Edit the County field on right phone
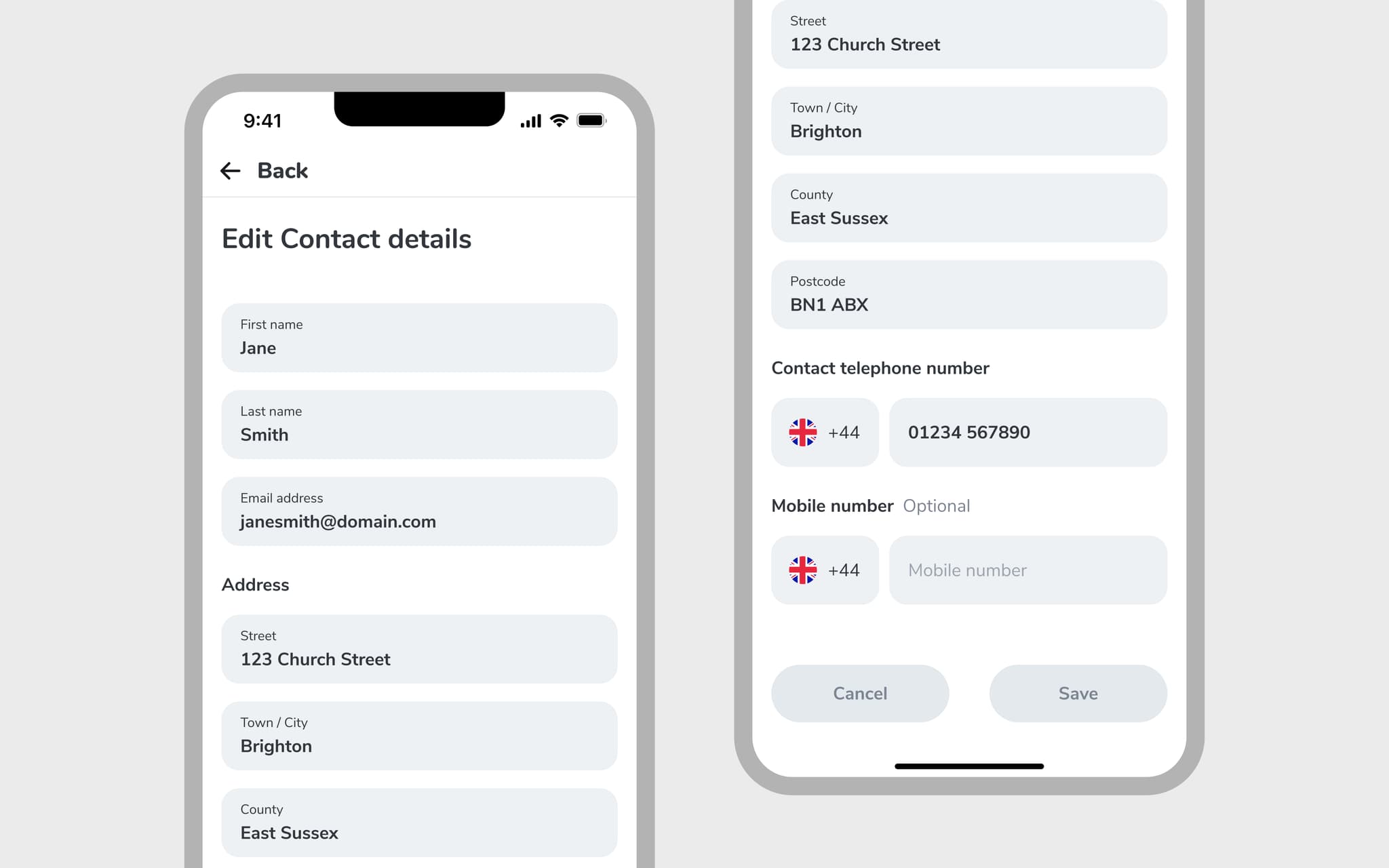 point(969,208)
